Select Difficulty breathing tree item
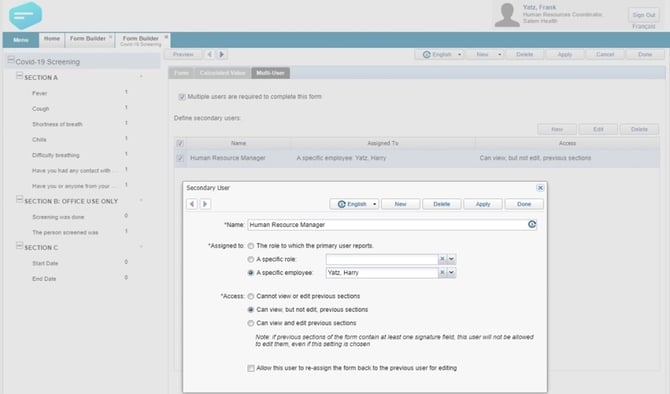Screen dimensions: 670x394 pyautogui.click(x=56, y=155)
